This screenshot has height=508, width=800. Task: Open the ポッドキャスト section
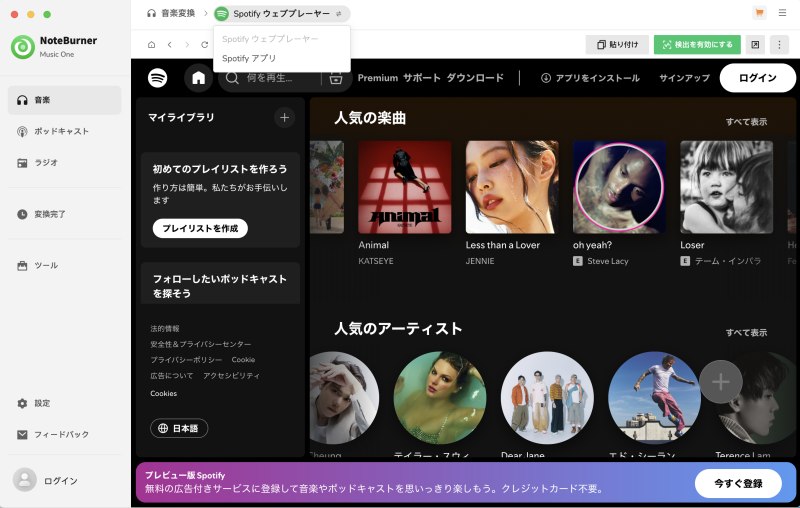64,131
